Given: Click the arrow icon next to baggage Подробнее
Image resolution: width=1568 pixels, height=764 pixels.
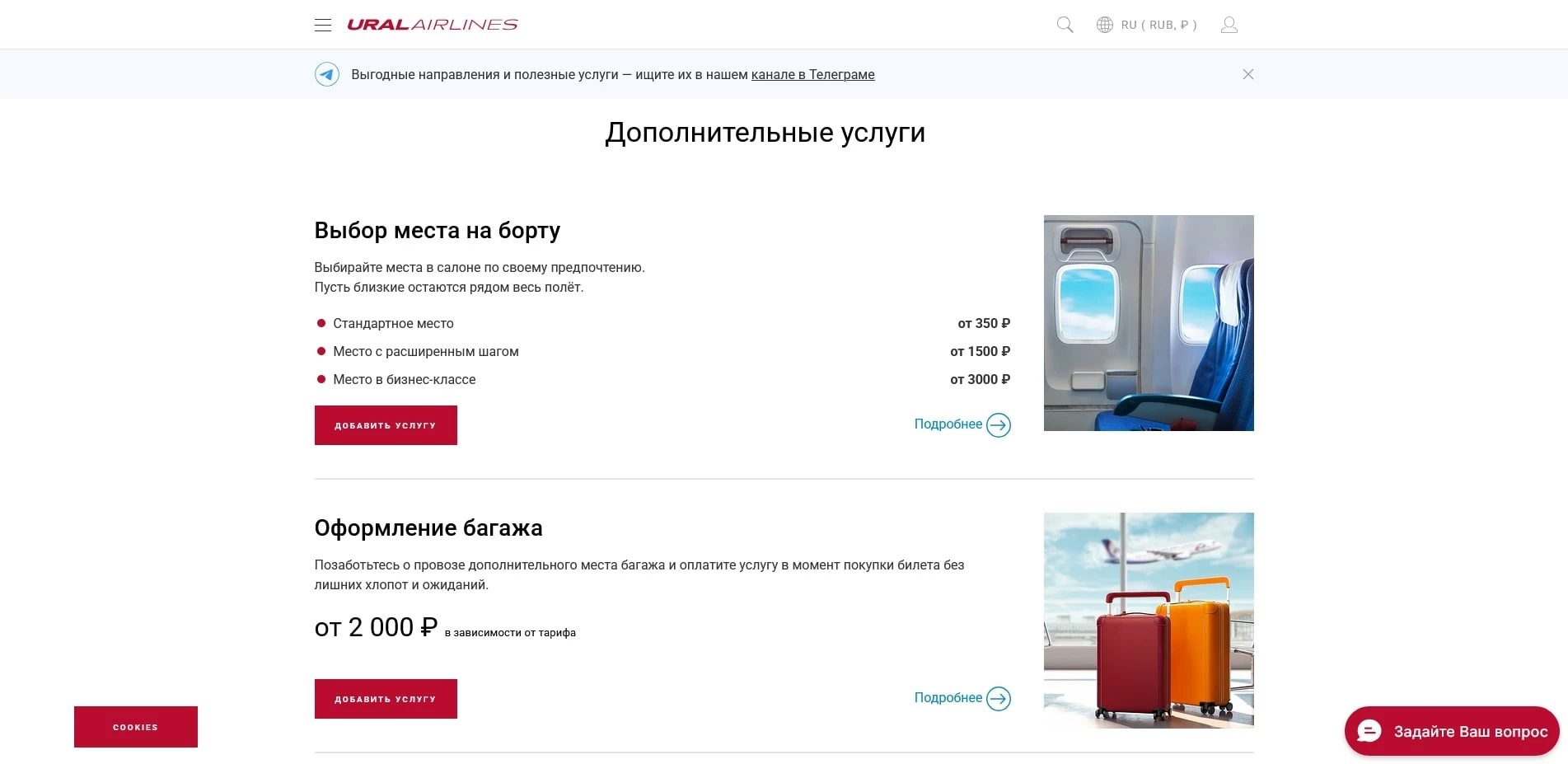Looking at the screenshot, I should coord(999,698).
